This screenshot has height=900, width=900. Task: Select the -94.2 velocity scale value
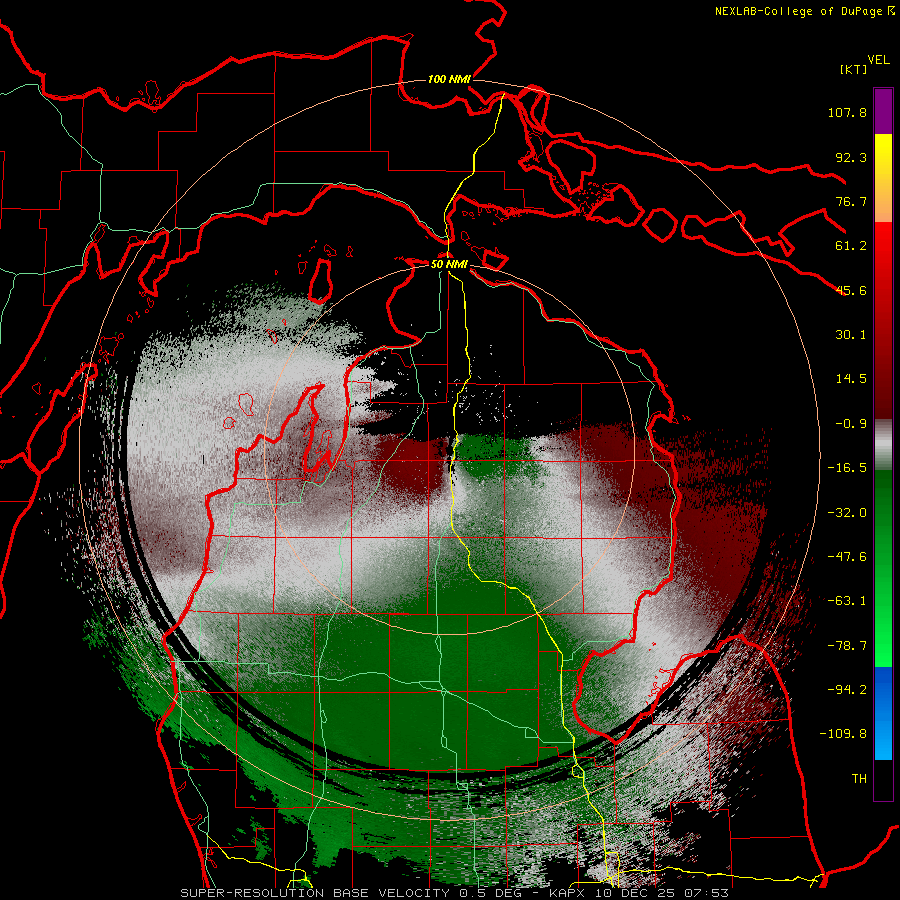[x=847, y=690]
